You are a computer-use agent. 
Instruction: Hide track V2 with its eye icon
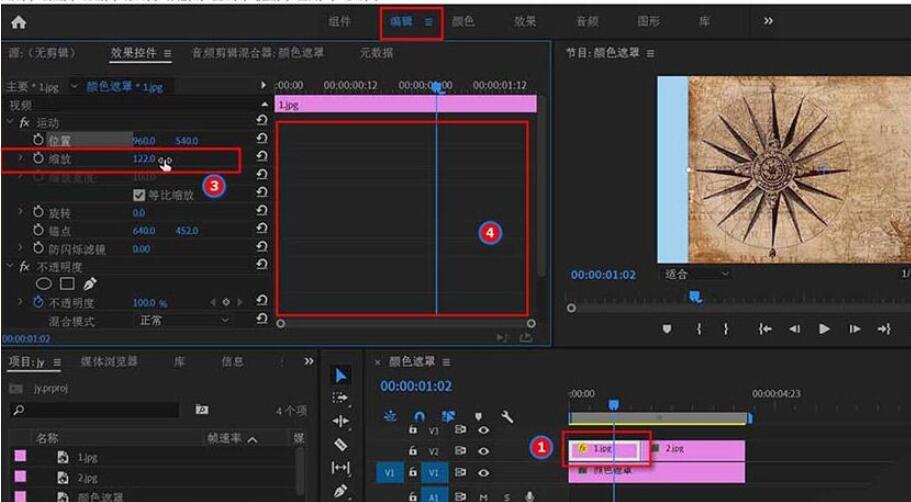point(483,451)
